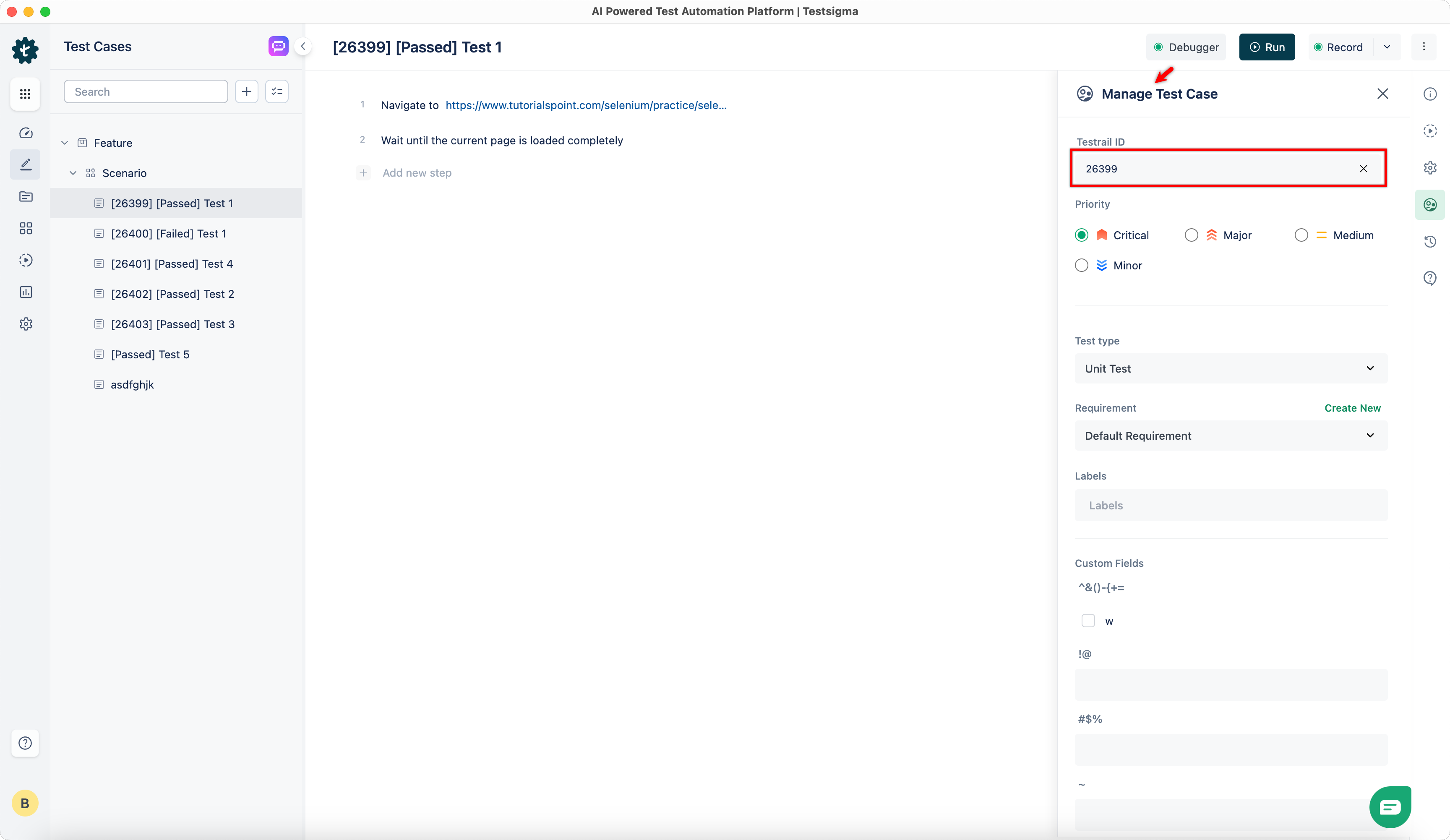Open the Reports bar-chart icon
Image resolution: width=1450 pixels, height=840 pixels.
(x=25, y=292)
